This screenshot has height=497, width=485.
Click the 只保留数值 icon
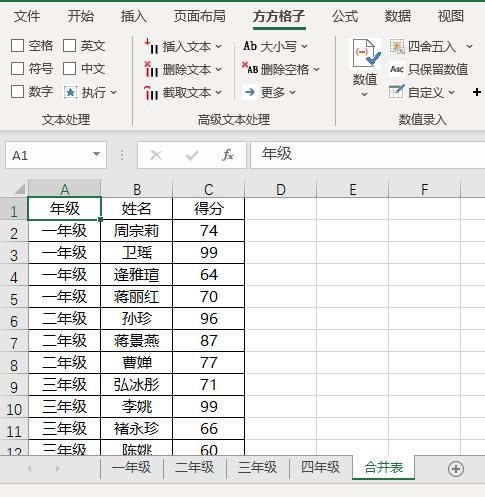coord(397,69)
